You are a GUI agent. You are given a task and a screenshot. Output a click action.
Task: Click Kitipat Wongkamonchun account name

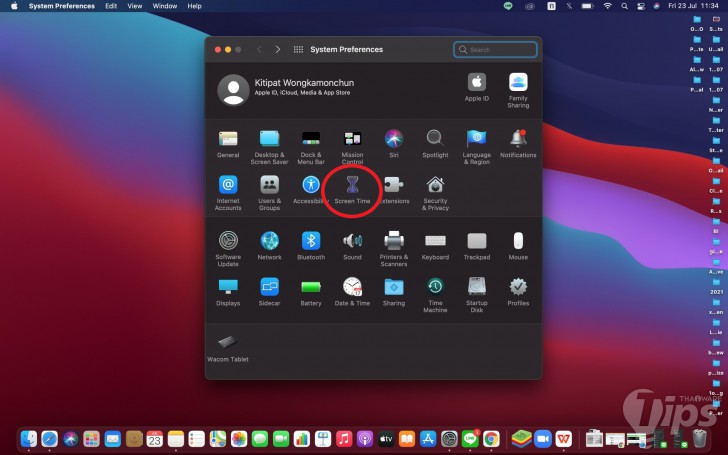pyautogui.click(x=304, y=83)
